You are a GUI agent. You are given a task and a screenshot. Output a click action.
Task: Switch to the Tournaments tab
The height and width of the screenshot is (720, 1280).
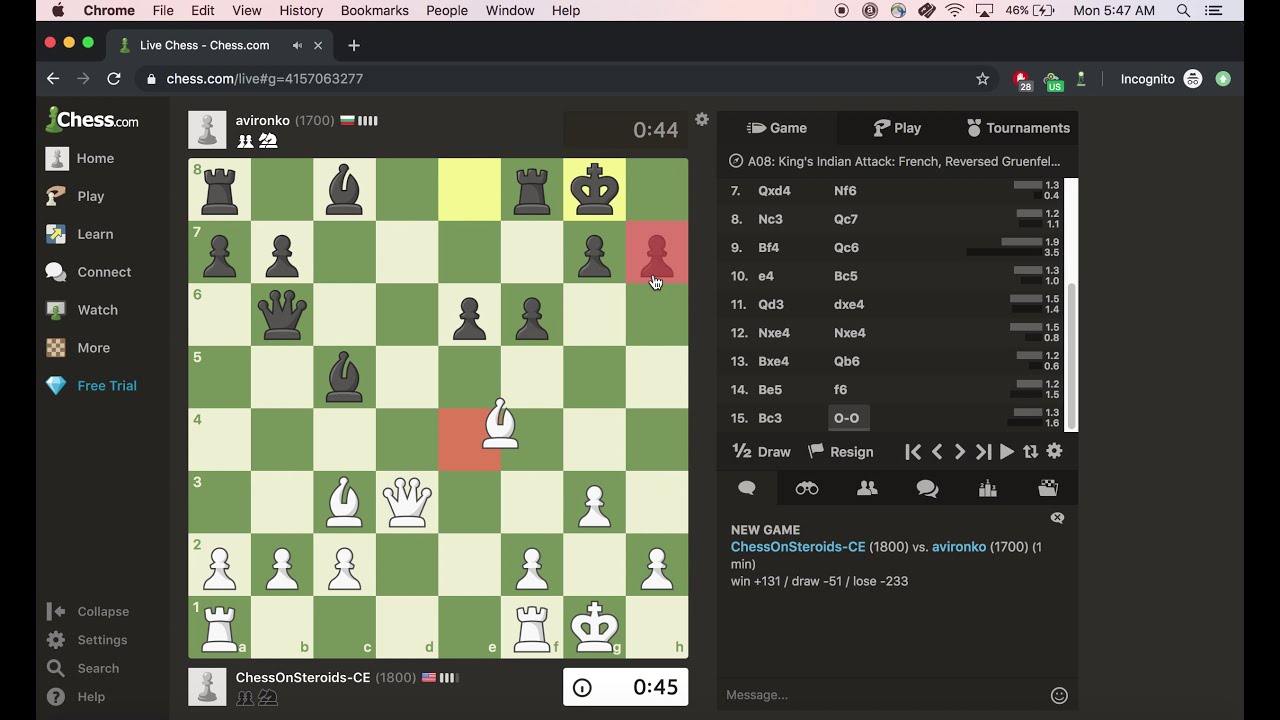pos(1018,128)
